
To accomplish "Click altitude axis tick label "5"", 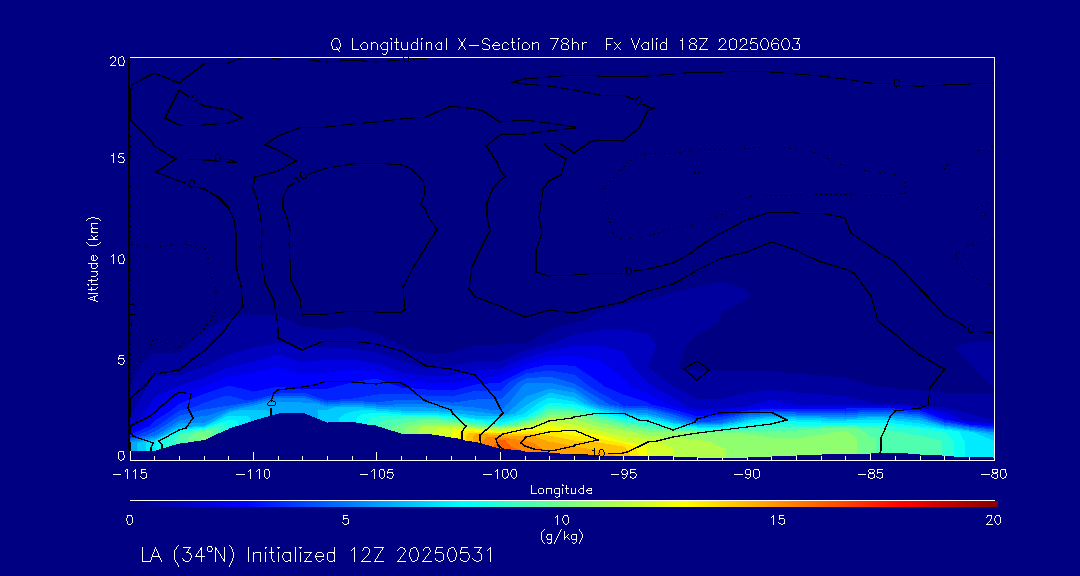I will 121,360.
